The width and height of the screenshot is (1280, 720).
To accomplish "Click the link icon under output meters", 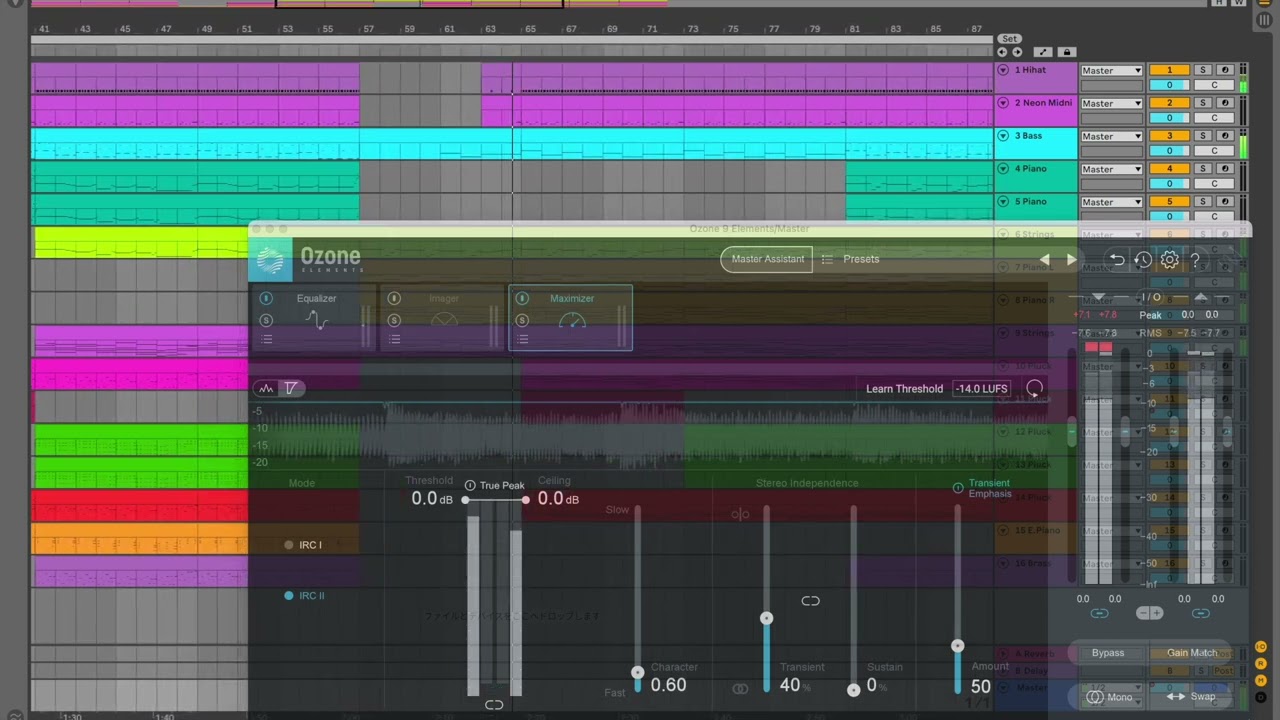I will [1201, 613].
